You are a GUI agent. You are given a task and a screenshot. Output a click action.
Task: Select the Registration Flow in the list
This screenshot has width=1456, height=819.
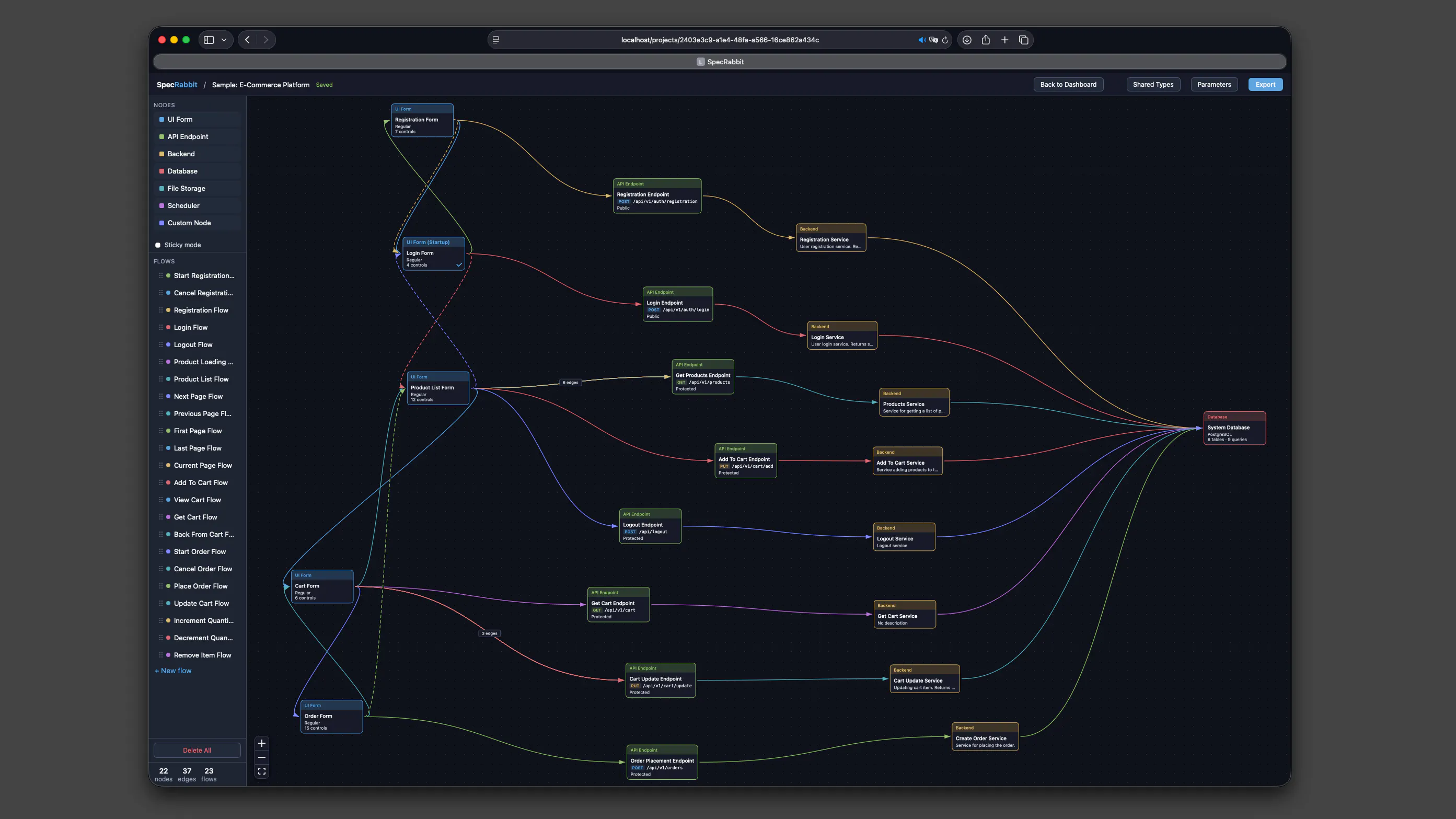pyautogui.click(x=198, y=310)
